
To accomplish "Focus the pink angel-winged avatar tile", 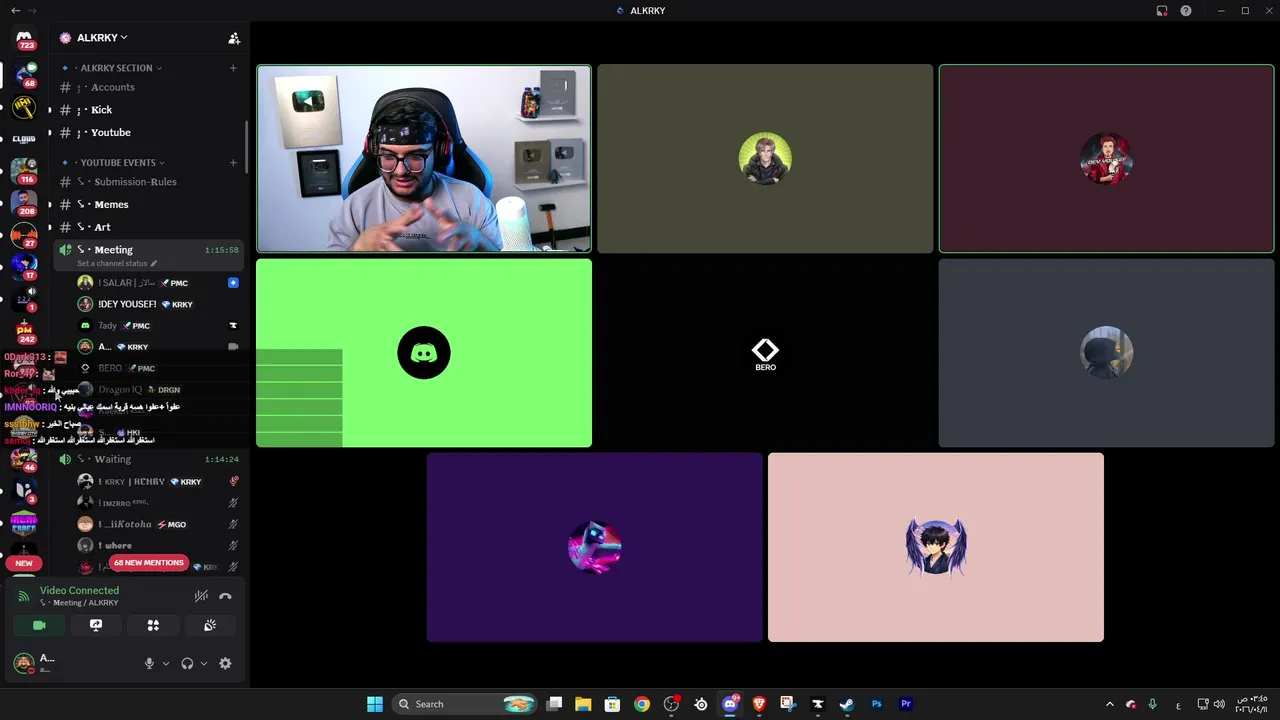I will 936,547.
